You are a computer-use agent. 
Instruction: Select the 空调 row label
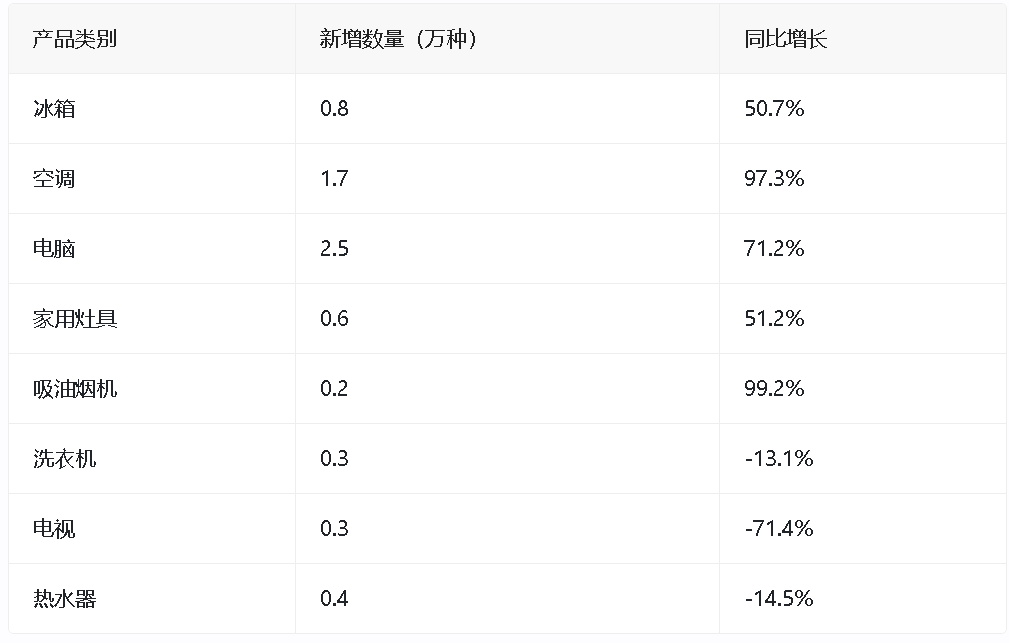click(x=54, y=179)
